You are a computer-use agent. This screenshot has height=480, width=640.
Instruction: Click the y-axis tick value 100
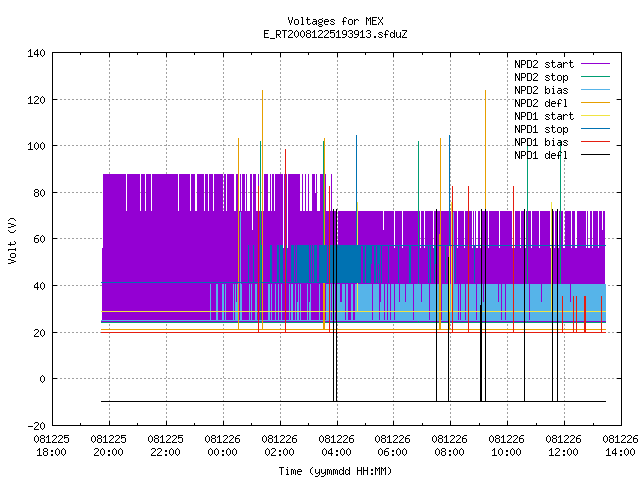pos(36,146)
